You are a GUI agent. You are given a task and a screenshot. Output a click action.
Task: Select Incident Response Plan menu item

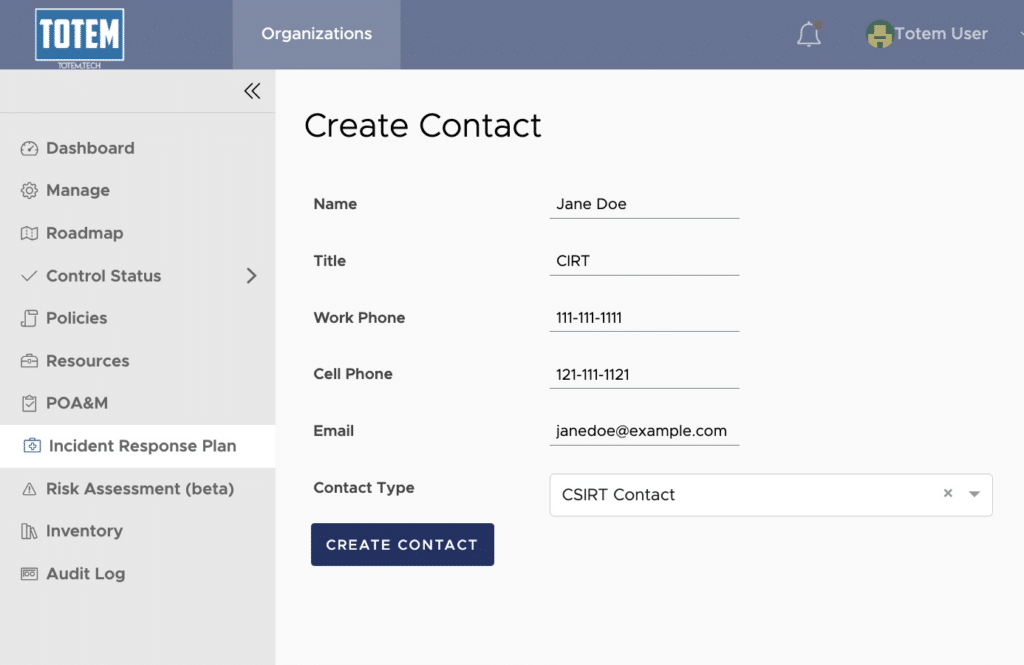point(138,446)
